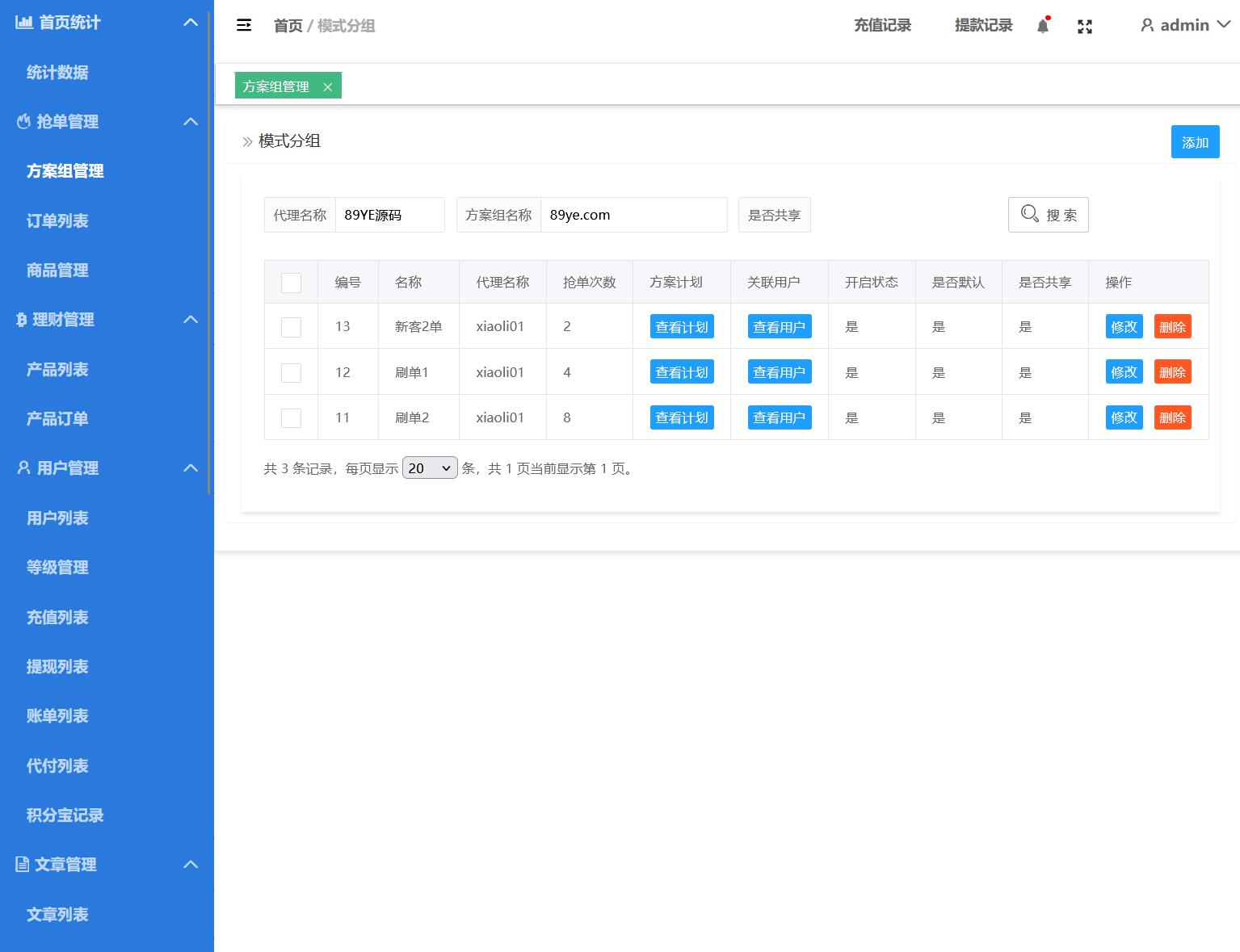
Task: Click 修改 for row 13
Action: [1124, 327]
